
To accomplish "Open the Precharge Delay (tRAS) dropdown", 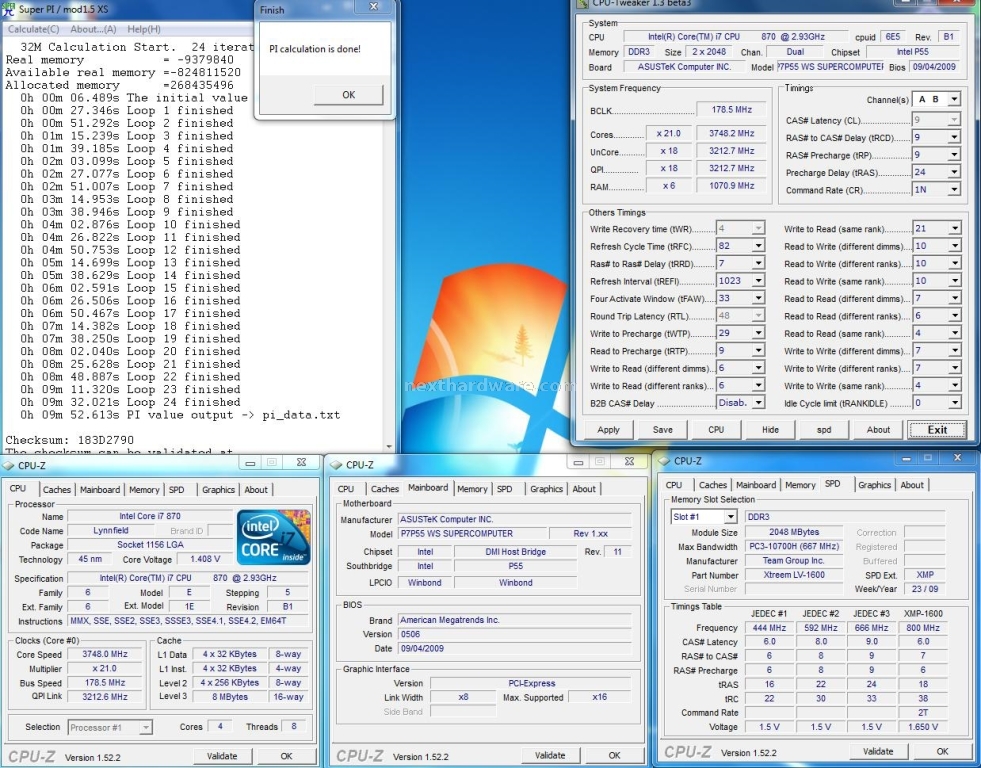I will pyautogui.click(x=954, y=173).
